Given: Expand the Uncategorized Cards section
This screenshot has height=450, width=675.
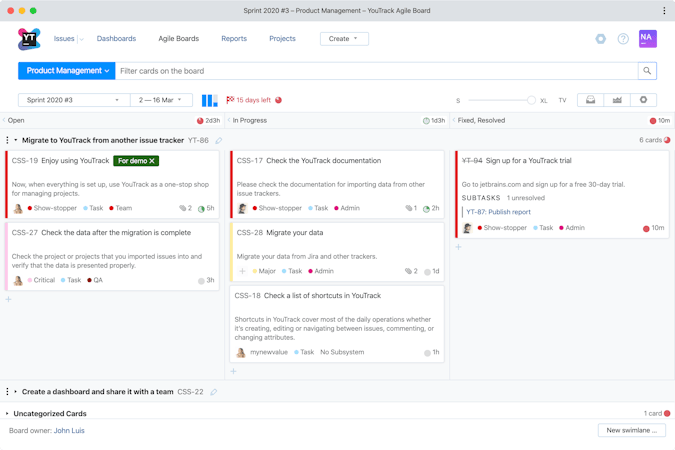Looking at the screenshot, I should [x=7, y=413].
